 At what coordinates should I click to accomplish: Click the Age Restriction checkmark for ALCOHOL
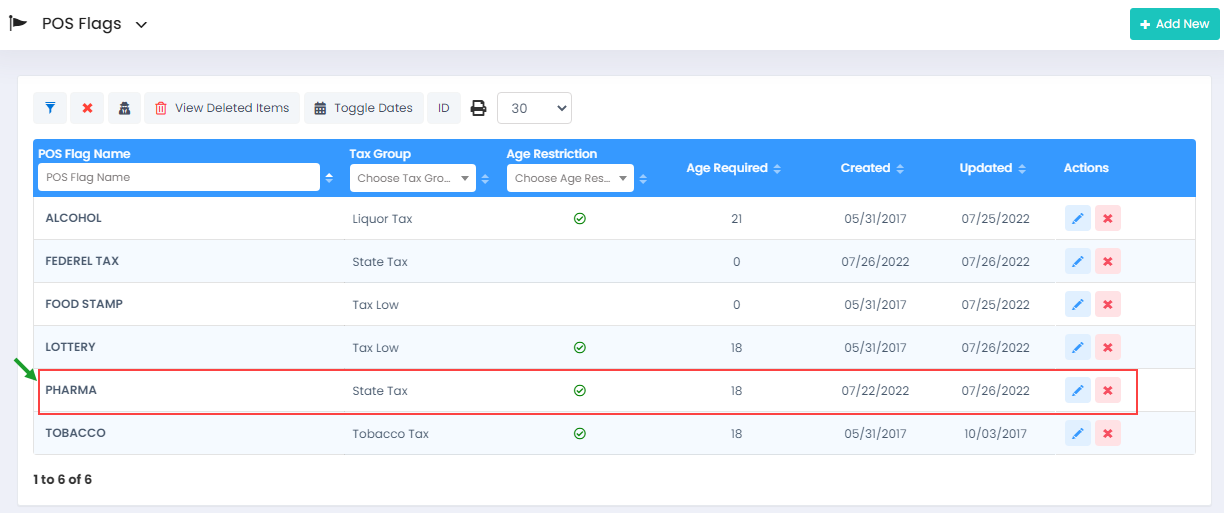579,218
